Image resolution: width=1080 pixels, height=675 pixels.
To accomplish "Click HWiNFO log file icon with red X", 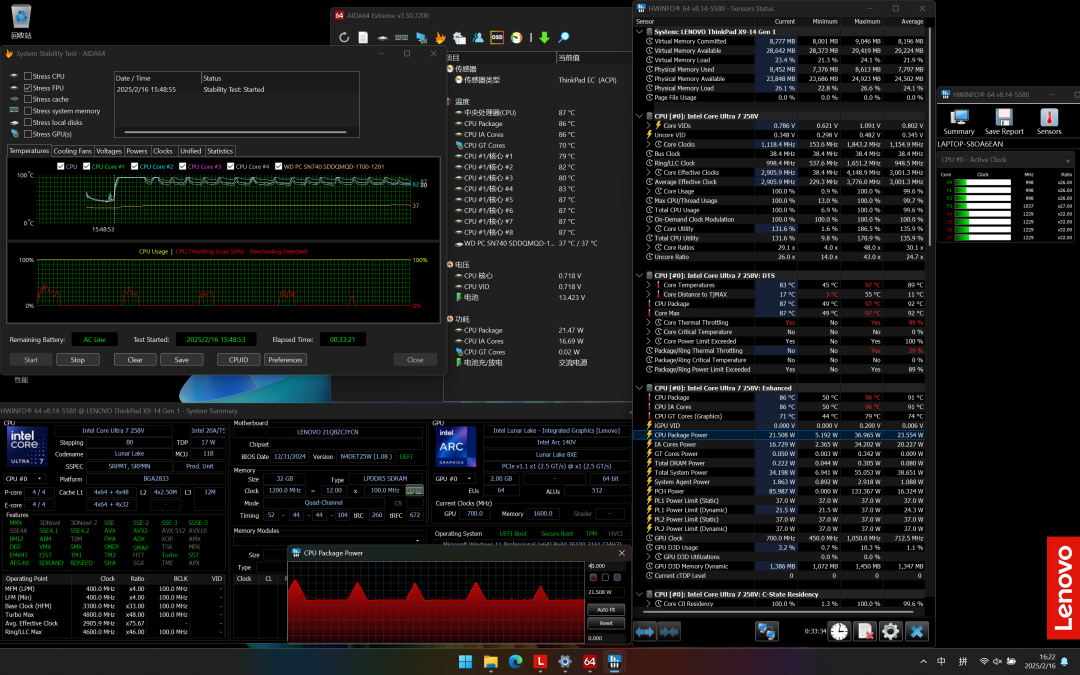I will [865, 631].
